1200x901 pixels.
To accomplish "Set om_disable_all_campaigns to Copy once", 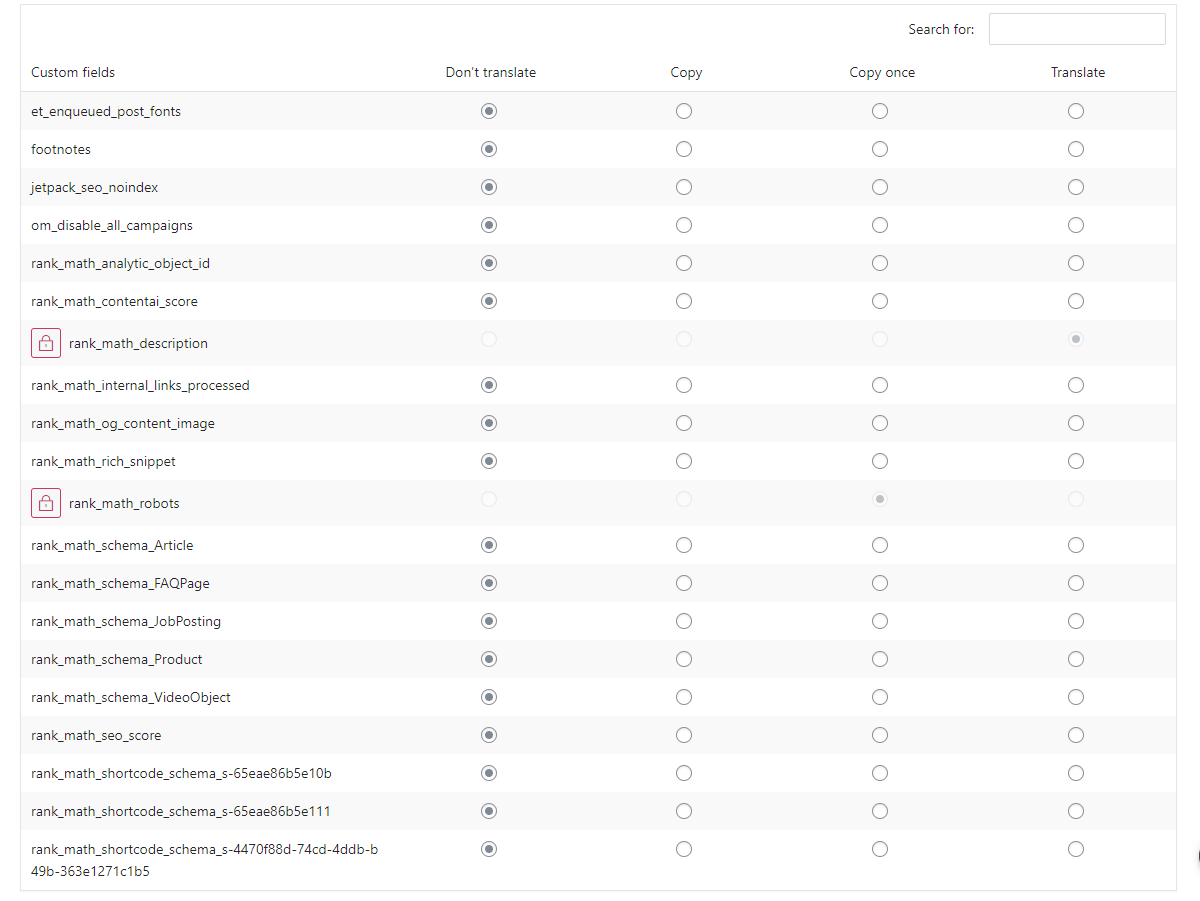I will [x=880, y=225].
